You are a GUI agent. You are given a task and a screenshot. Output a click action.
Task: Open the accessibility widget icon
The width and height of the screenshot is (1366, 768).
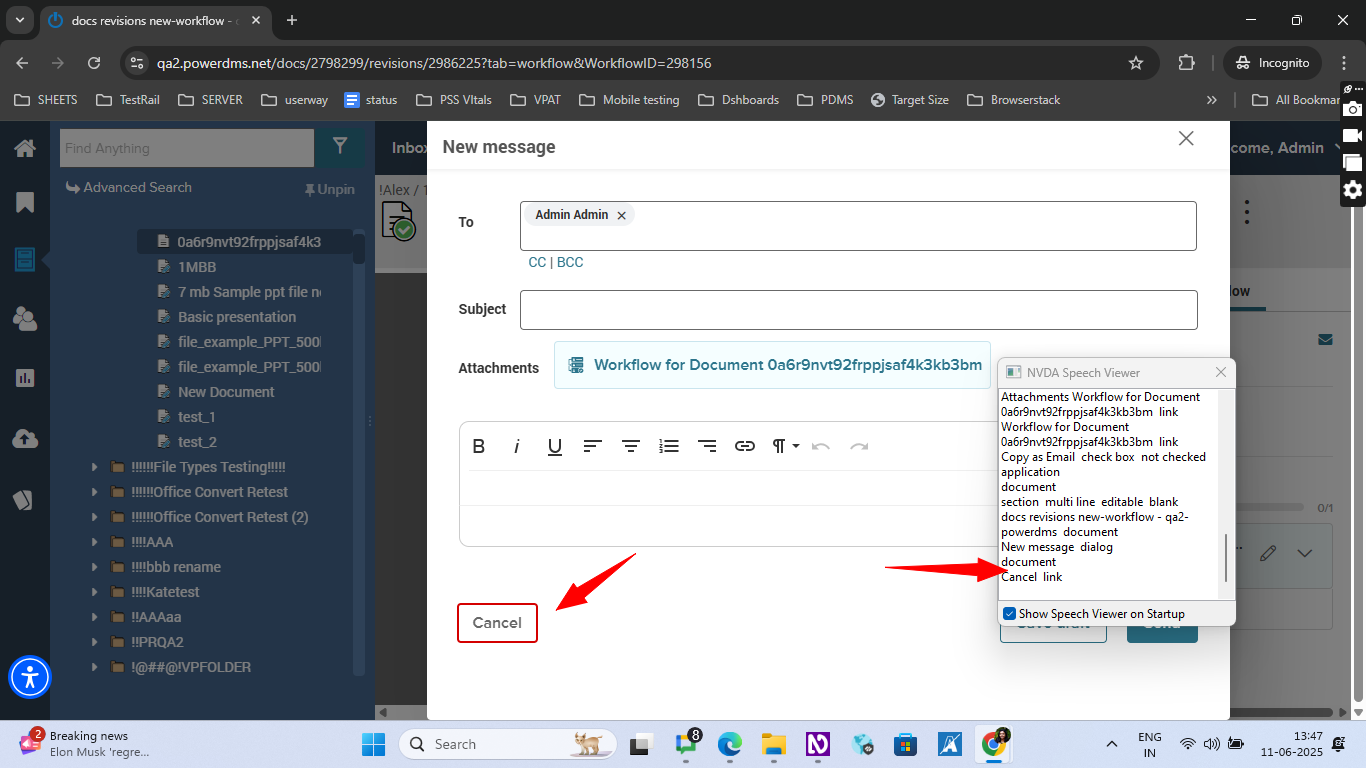click(30, 677)
